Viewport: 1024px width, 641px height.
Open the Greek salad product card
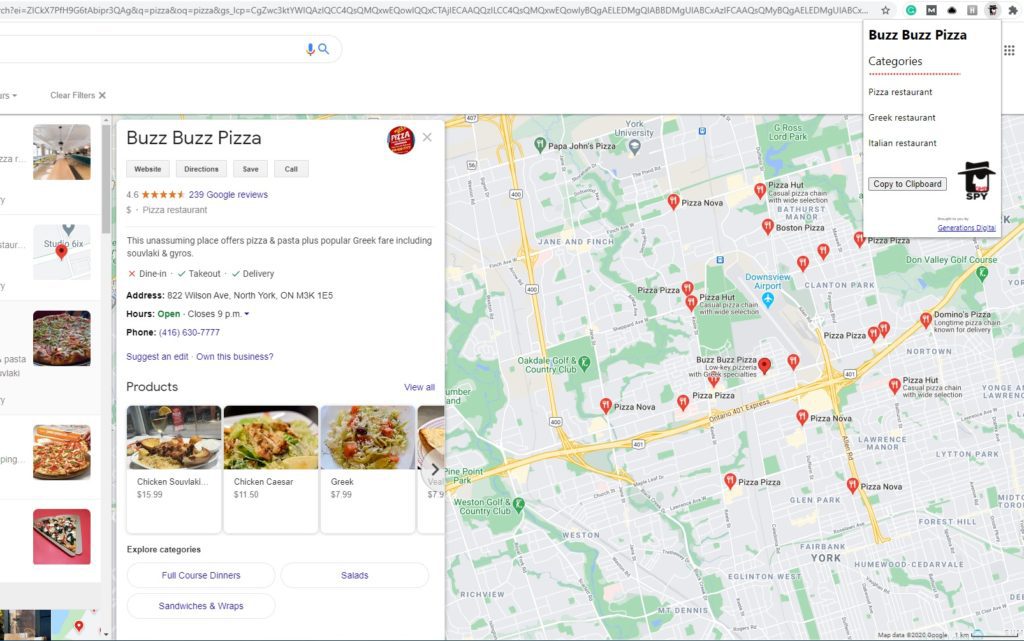click(368, 469)
